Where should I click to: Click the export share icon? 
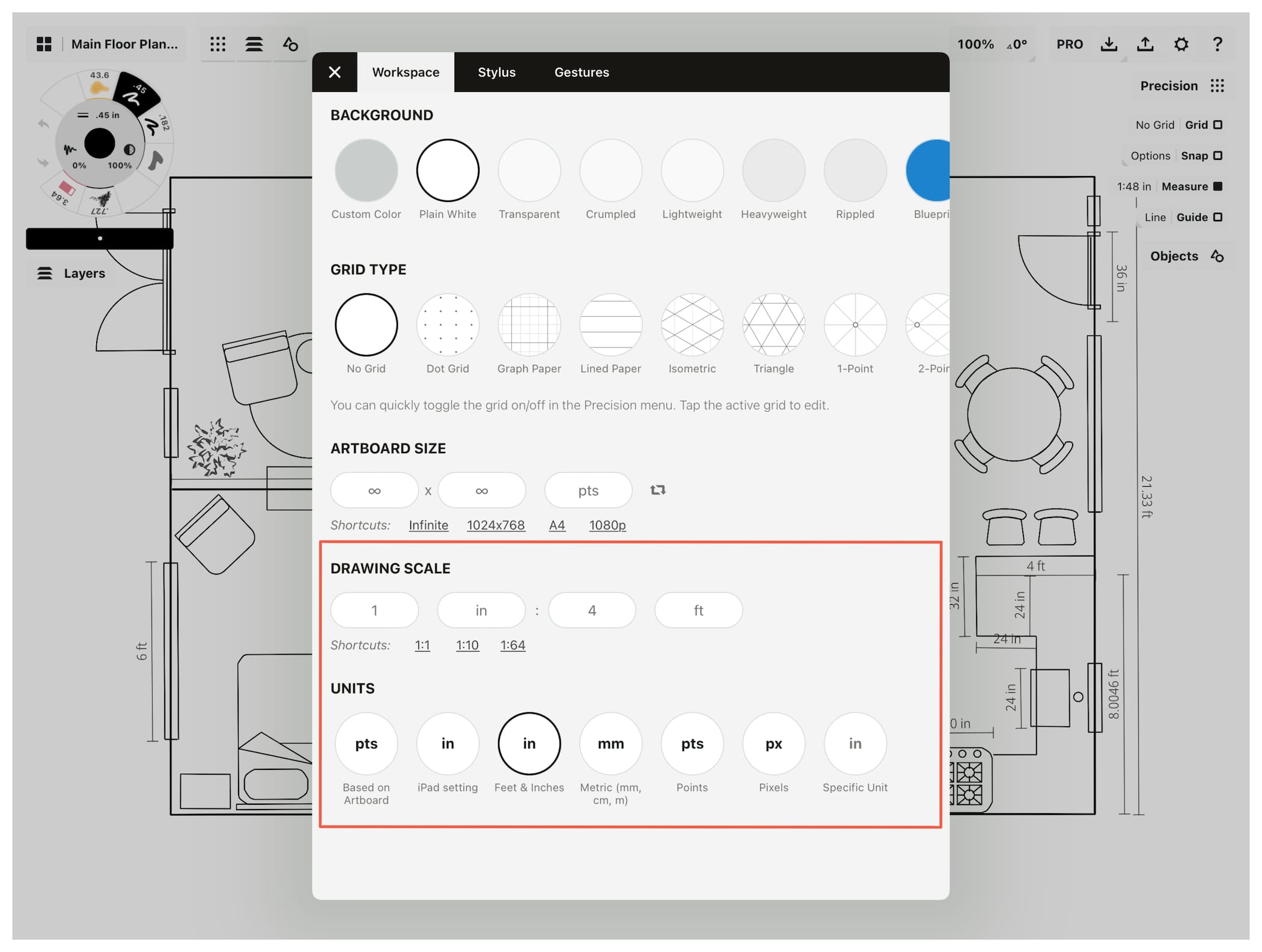(x=1145, y=44)
